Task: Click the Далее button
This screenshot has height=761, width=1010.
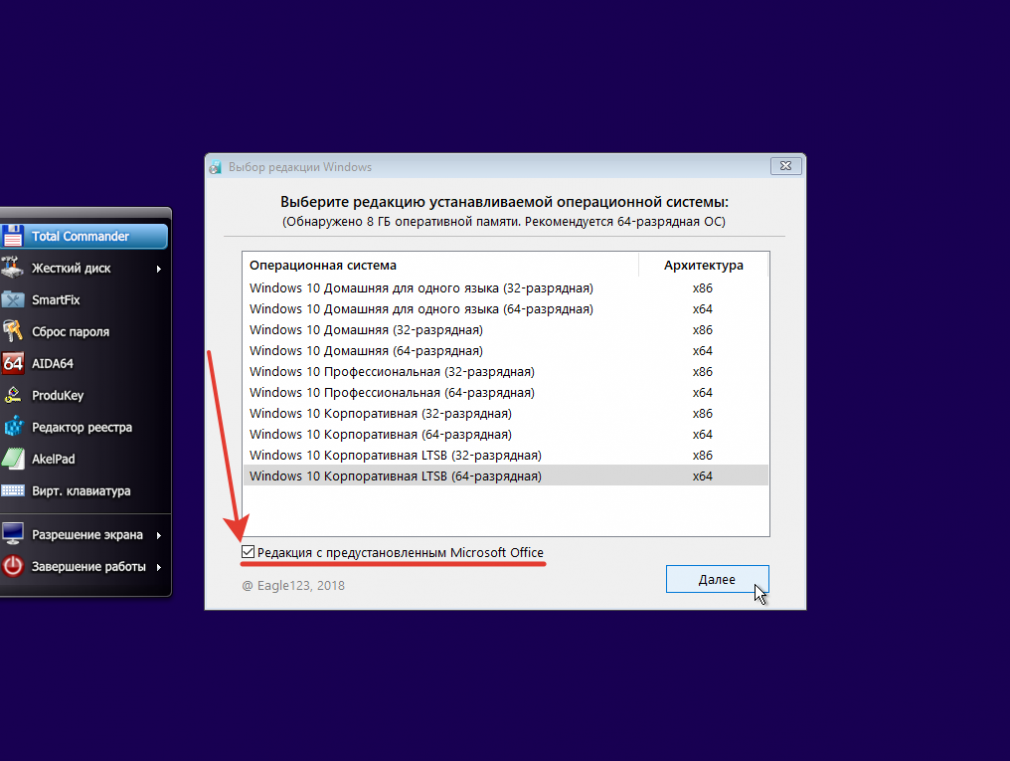Action: click(717, 579)
